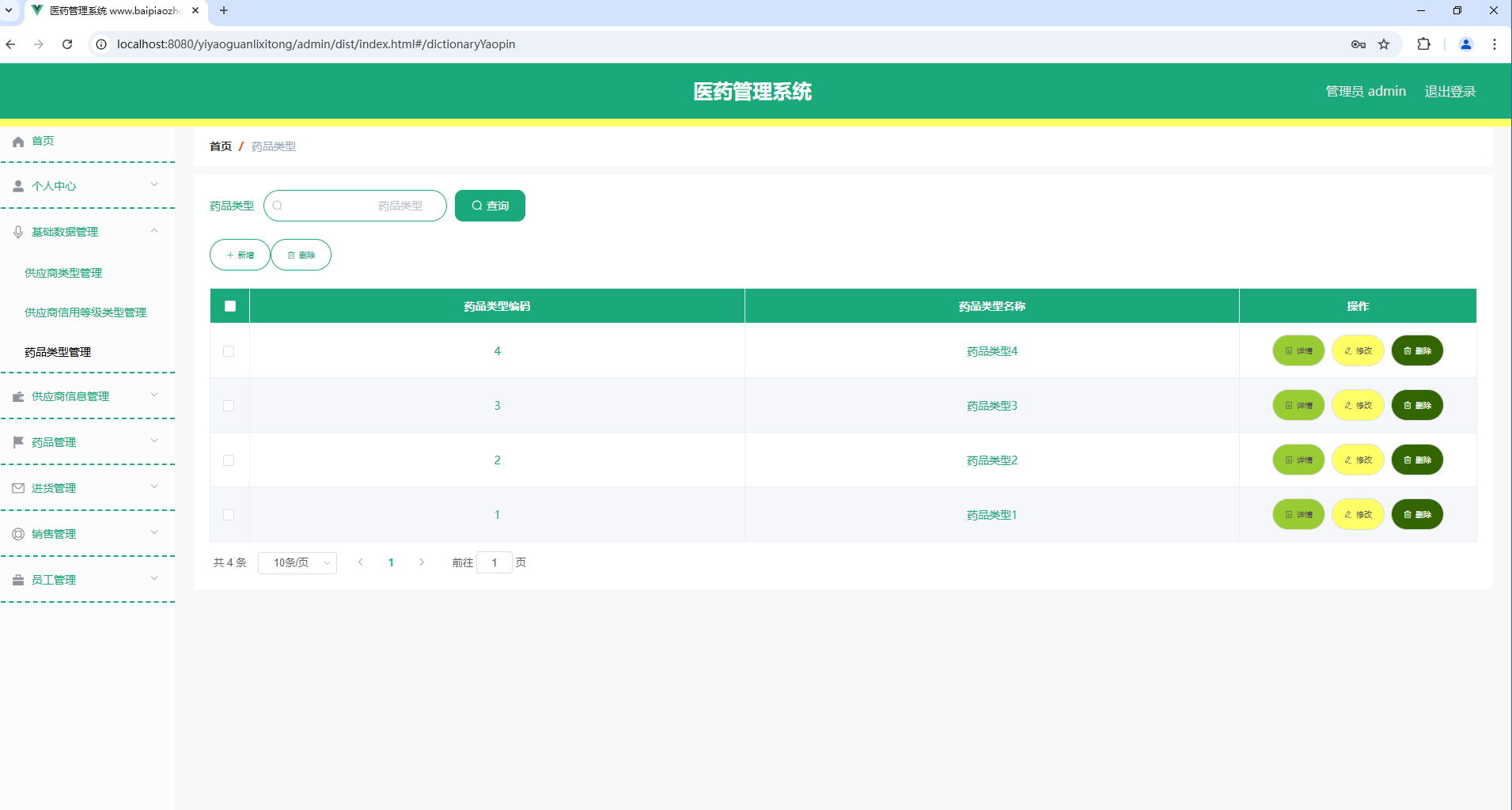This screenshot has height=810, width=1512.
Task: Check the checkbox for row 药品类型4
Action: coord(229,350)
